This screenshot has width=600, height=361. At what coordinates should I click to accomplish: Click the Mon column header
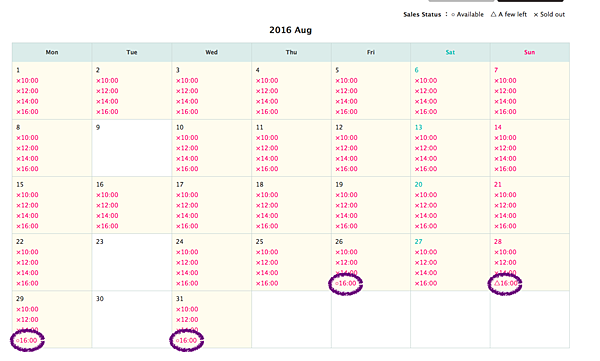point(52,52)
